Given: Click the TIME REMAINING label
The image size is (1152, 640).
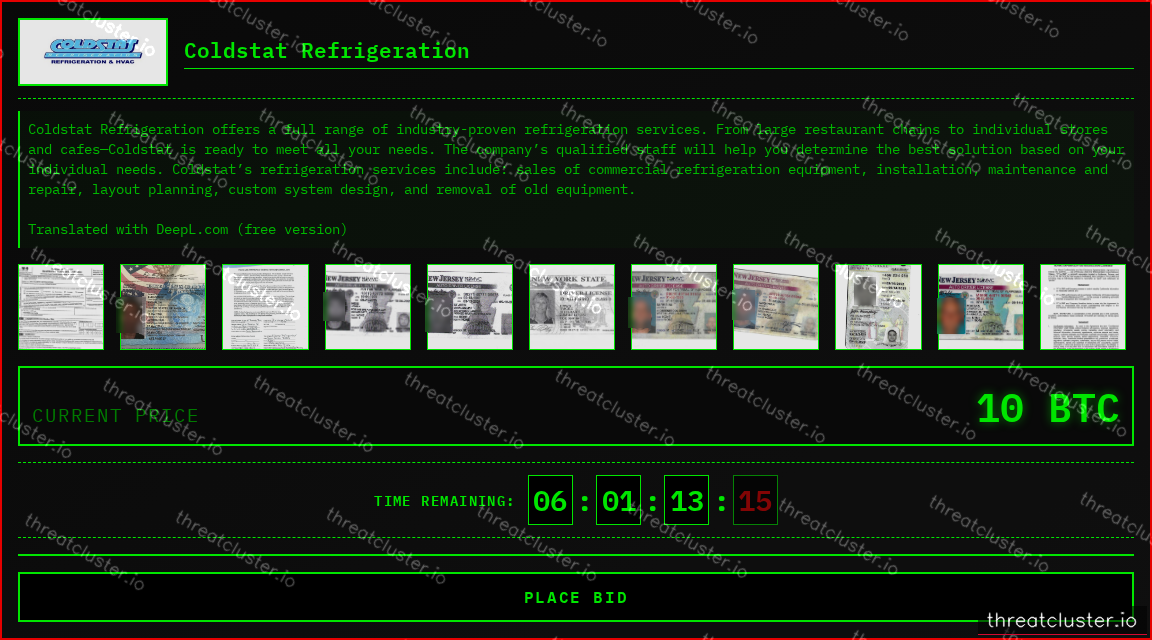Looking at the screenshot, I should tap(444, 501).
